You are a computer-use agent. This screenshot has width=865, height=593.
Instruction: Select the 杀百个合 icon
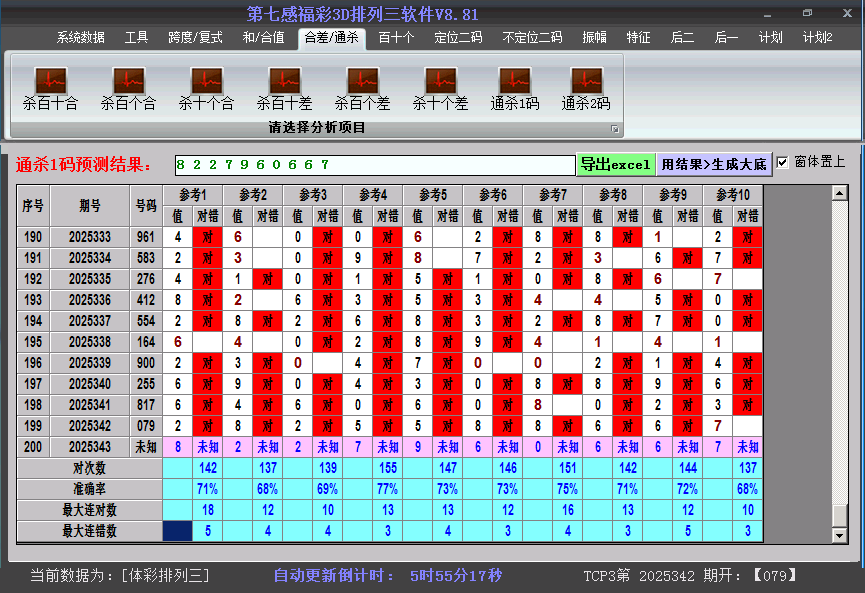(128, 80)
